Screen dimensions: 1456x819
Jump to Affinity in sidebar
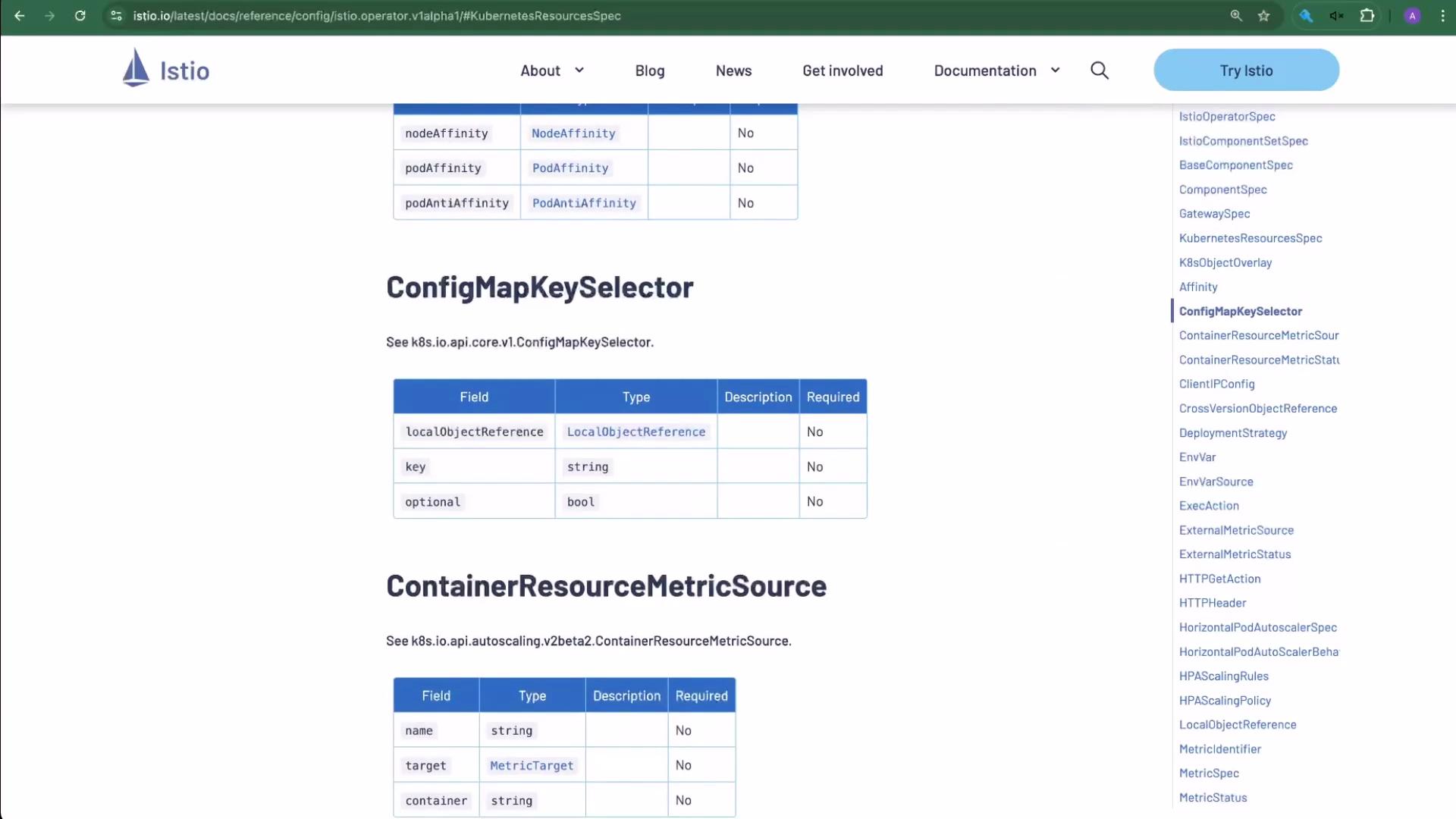1198,287
